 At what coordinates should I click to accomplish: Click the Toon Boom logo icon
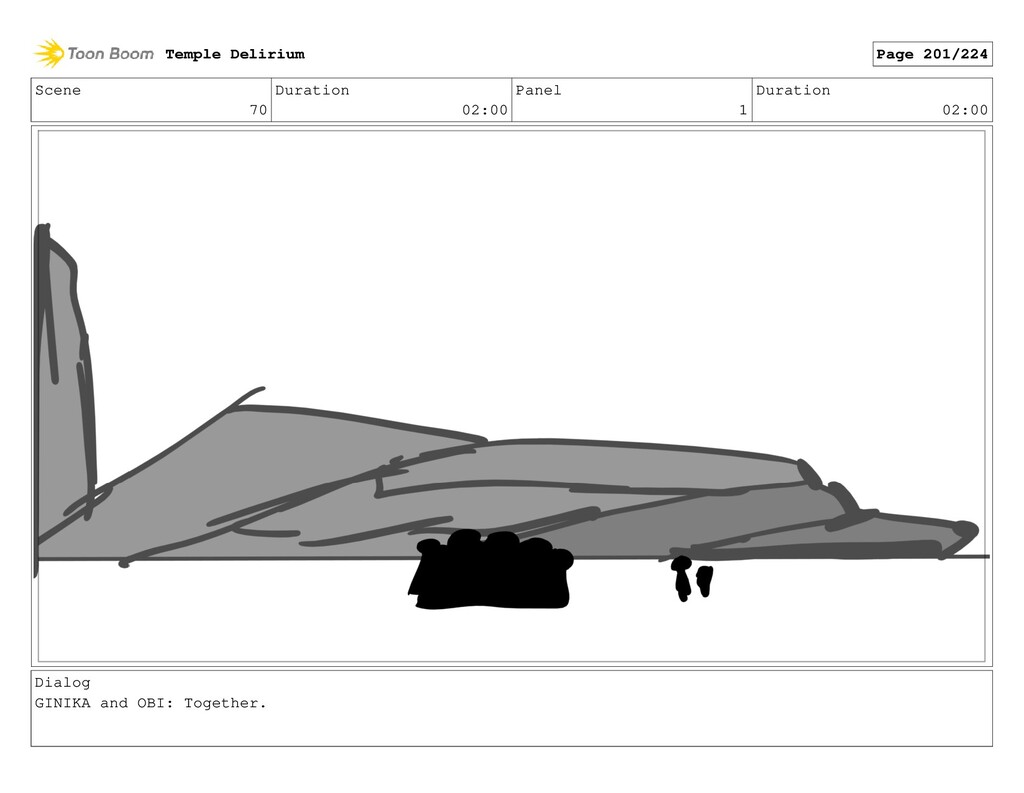click(x=49, y=54)
